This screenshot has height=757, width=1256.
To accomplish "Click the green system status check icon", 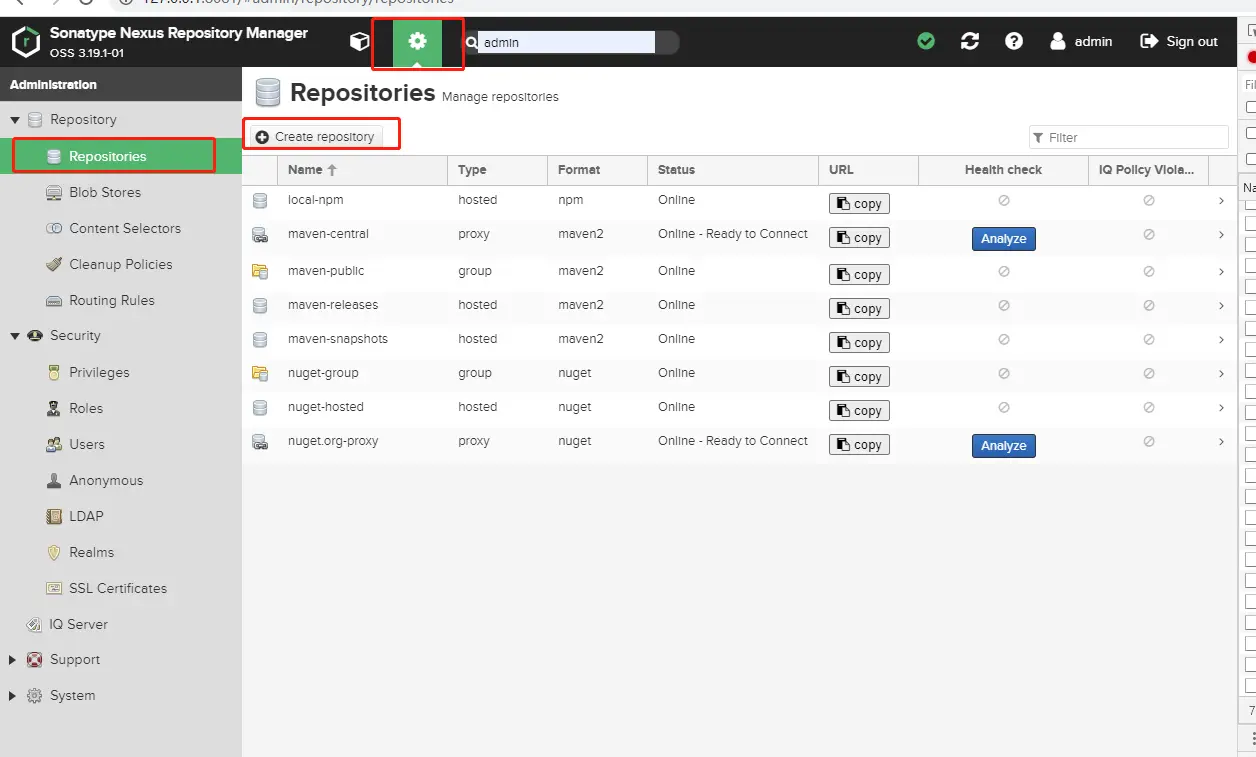I will (x=926, y=41).
